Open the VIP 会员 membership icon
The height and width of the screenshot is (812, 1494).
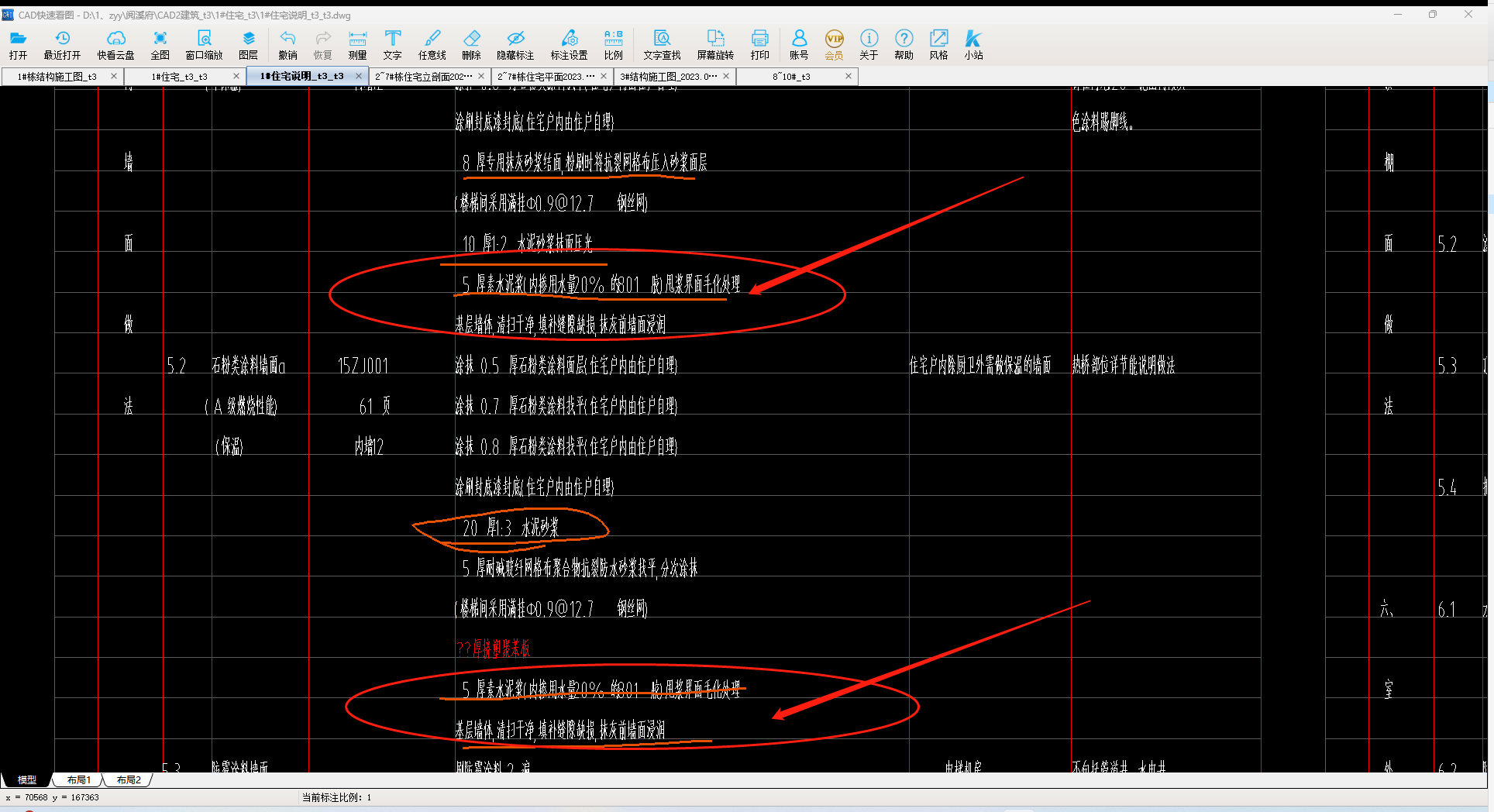point(834,45)
